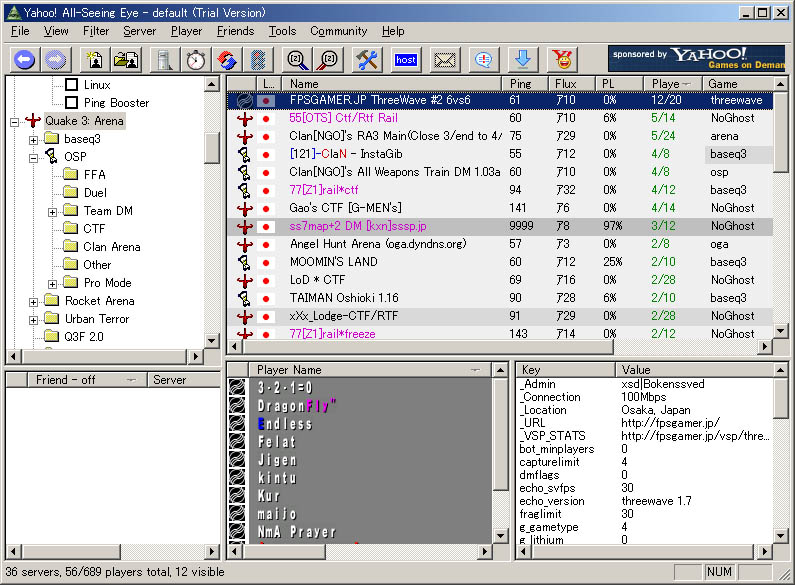Open the Community menu
This screenshot has width=795, height=585.
[x=339, y=31]
